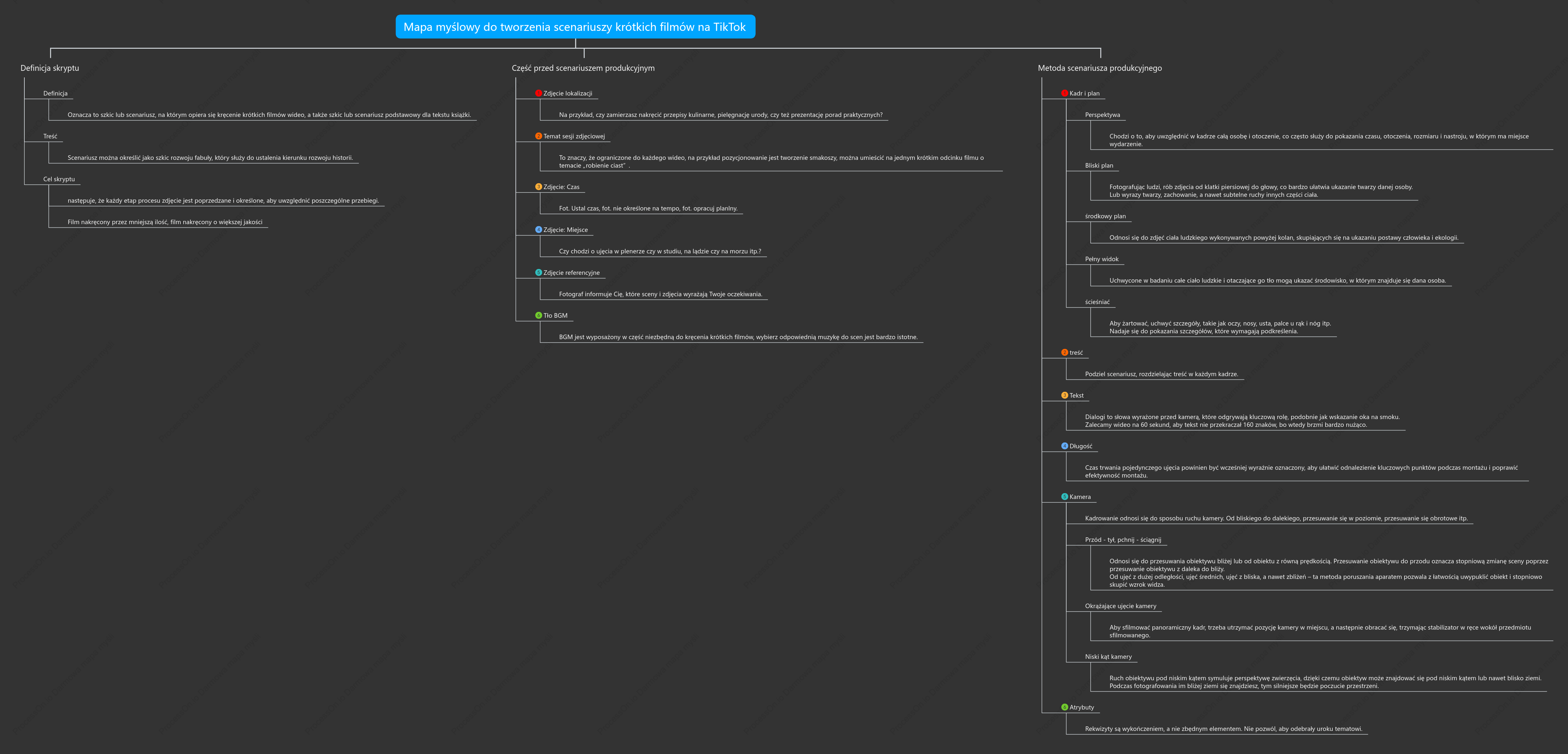Click the Zdjęcie: Miejsce topic label
The image size is (1568, 754).
565,229
